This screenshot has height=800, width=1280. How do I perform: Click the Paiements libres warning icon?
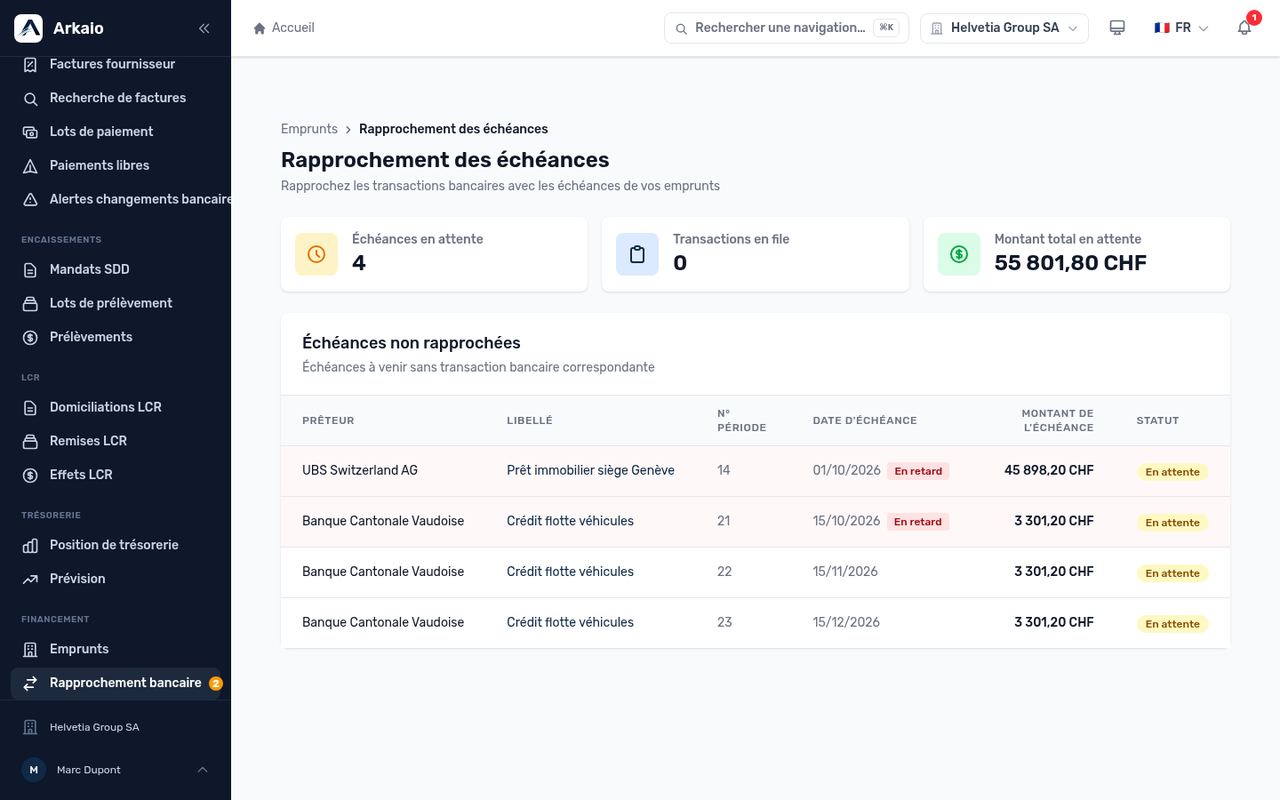[30, 166]
